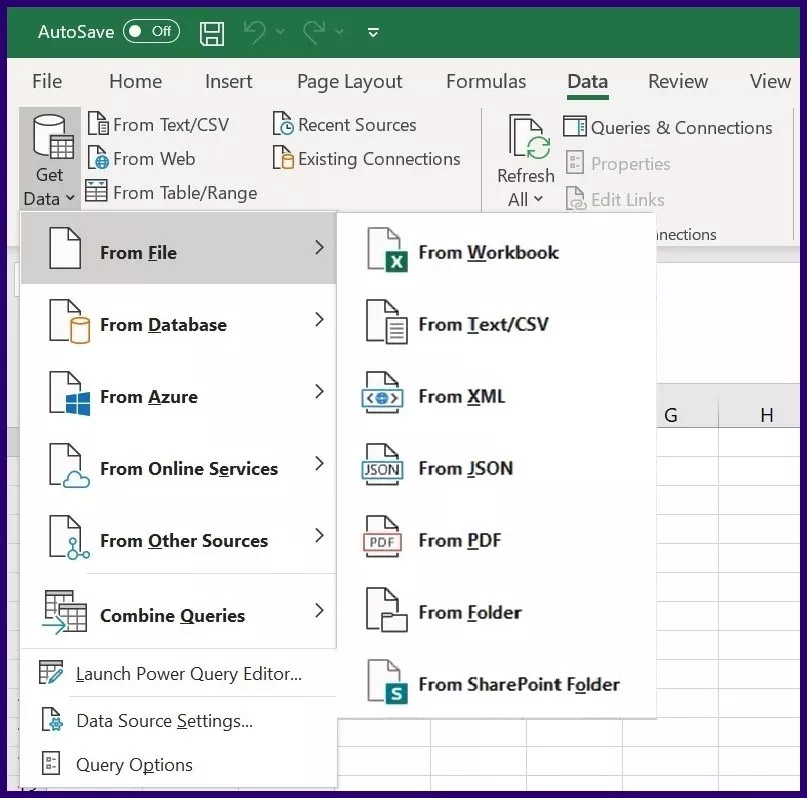Open the Refresh All dropdown
807x798 pixels.
click(525, 199)
